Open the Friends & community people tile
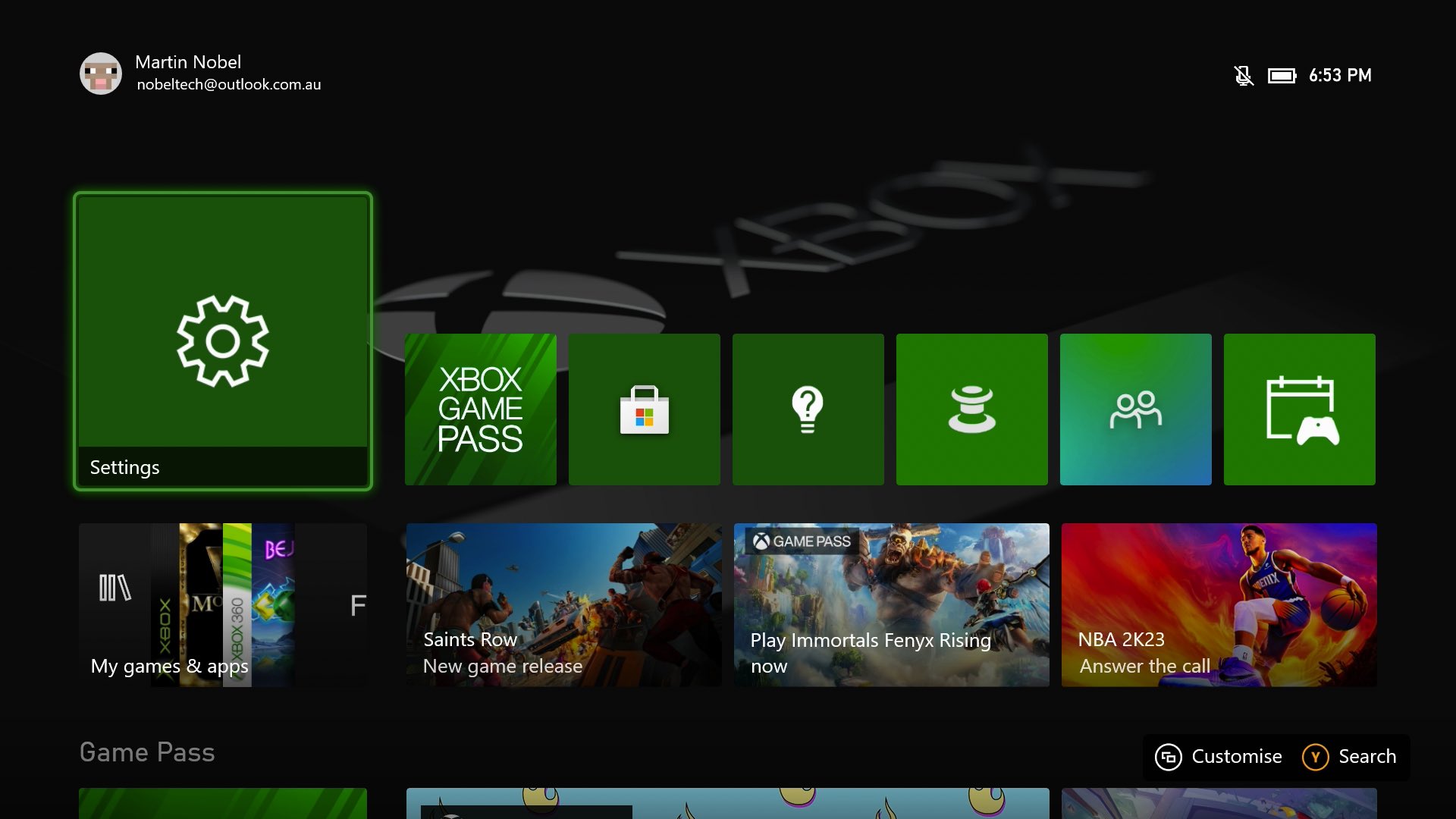The image size is (1456, 819). (1135, 409)
